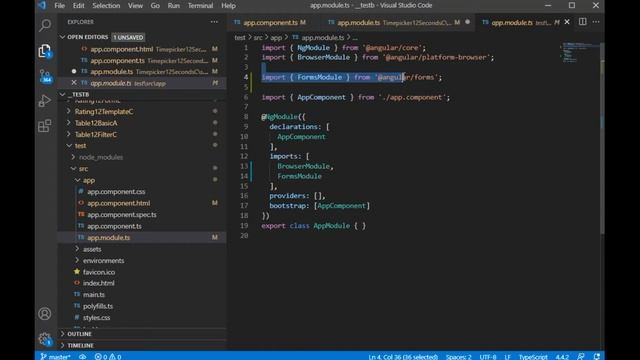
Task: Open Explorer views and more actions
Action: coord(214,22)
